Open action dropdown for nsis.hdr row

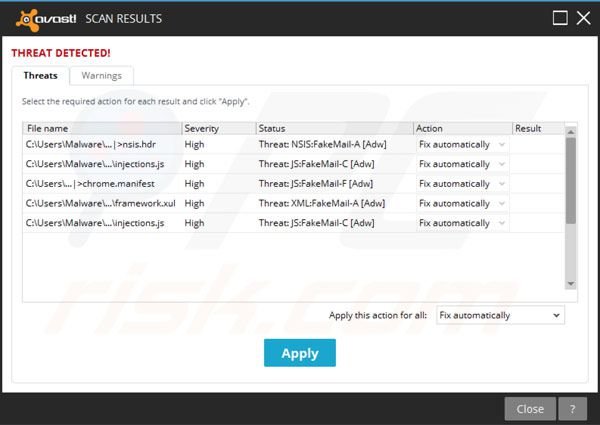tap(462, 145)
